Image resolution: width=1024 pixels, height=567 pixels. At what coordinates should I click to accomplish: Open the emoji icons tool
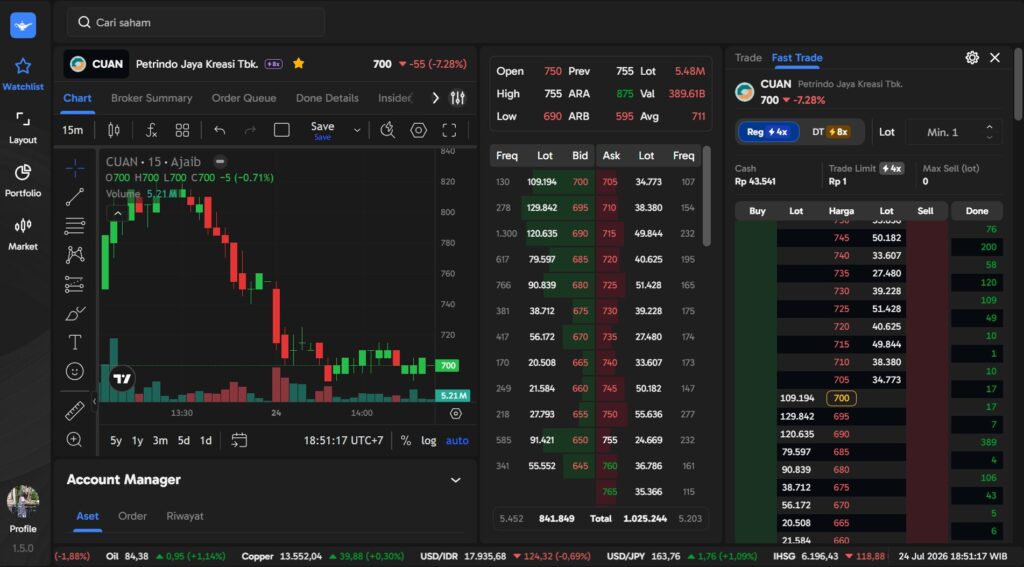pos(75,371)
